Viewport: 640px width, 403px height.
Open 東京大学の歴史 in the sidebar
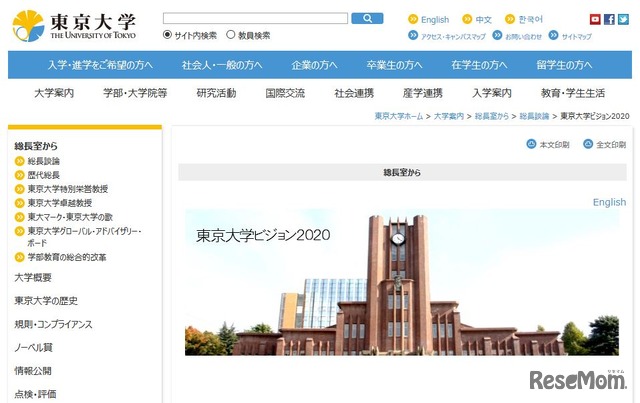click(x=46, y=301)
